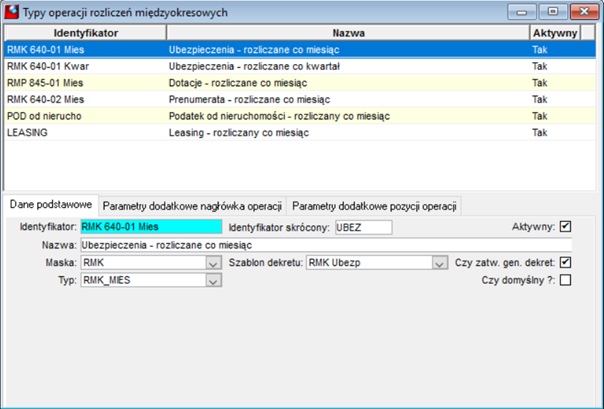Maximize the window

click(x=553, y=12)
